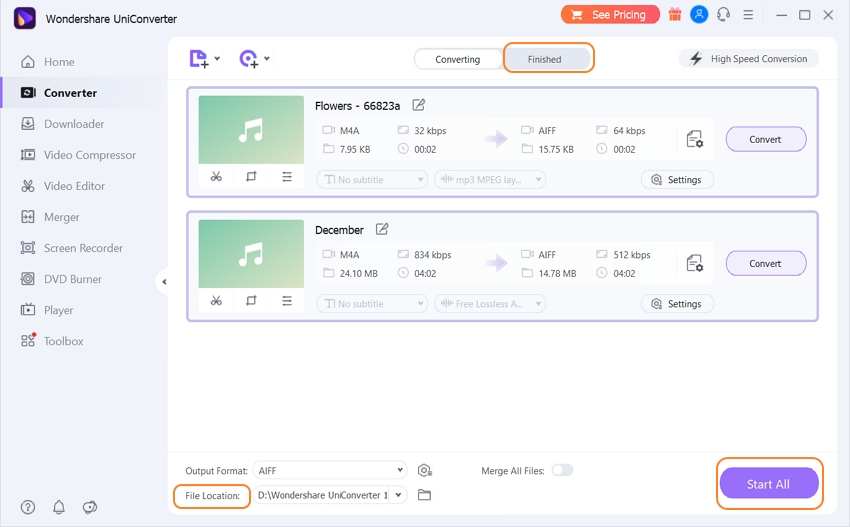The height and width of the screenshot is (527, 850).
Task: Click the See Pricing button
Action: pyautogui.click(x=610, y=15)
